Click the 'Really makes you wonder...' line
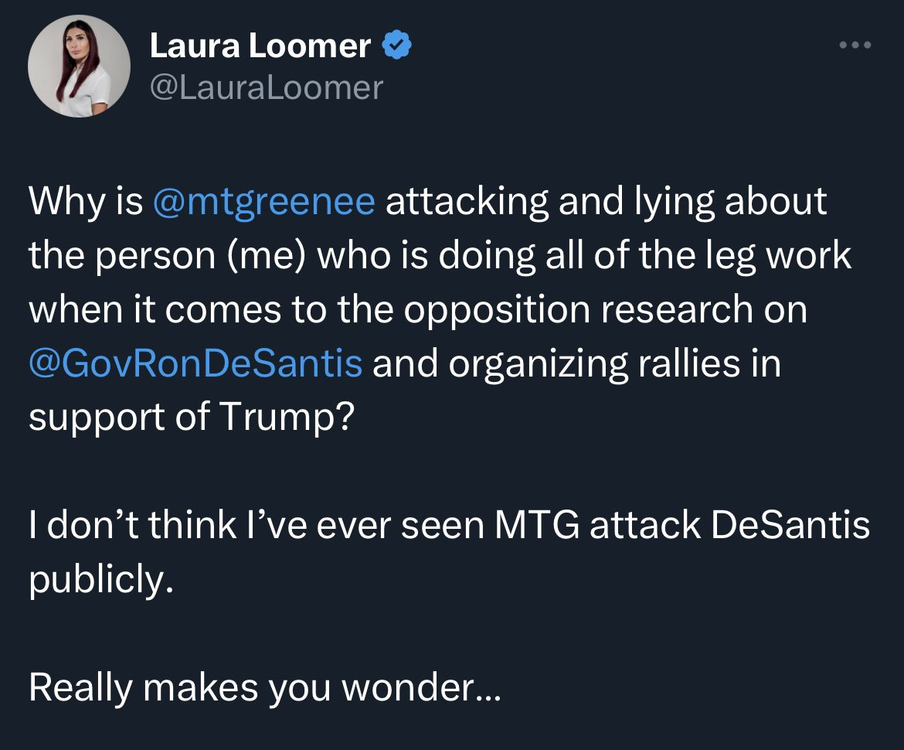 pyautogui.click(x=264, y=686)
